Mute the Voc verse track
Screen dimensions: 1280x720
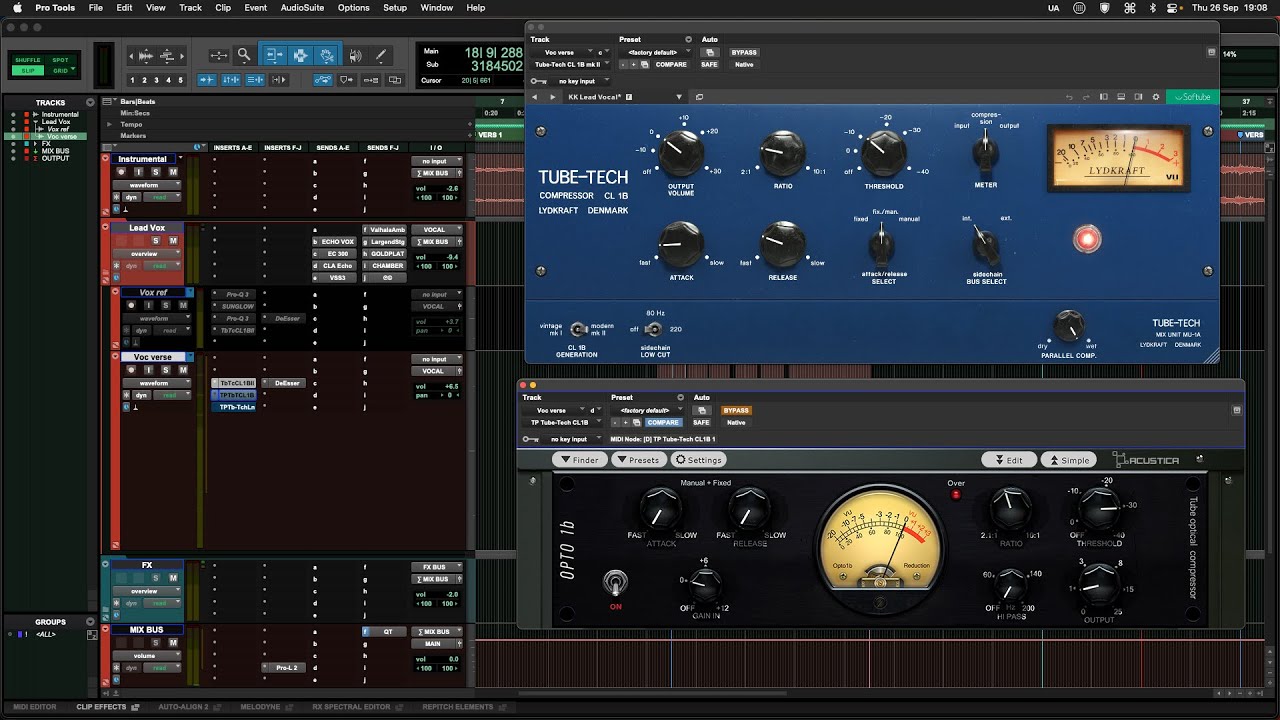[183, 369]
